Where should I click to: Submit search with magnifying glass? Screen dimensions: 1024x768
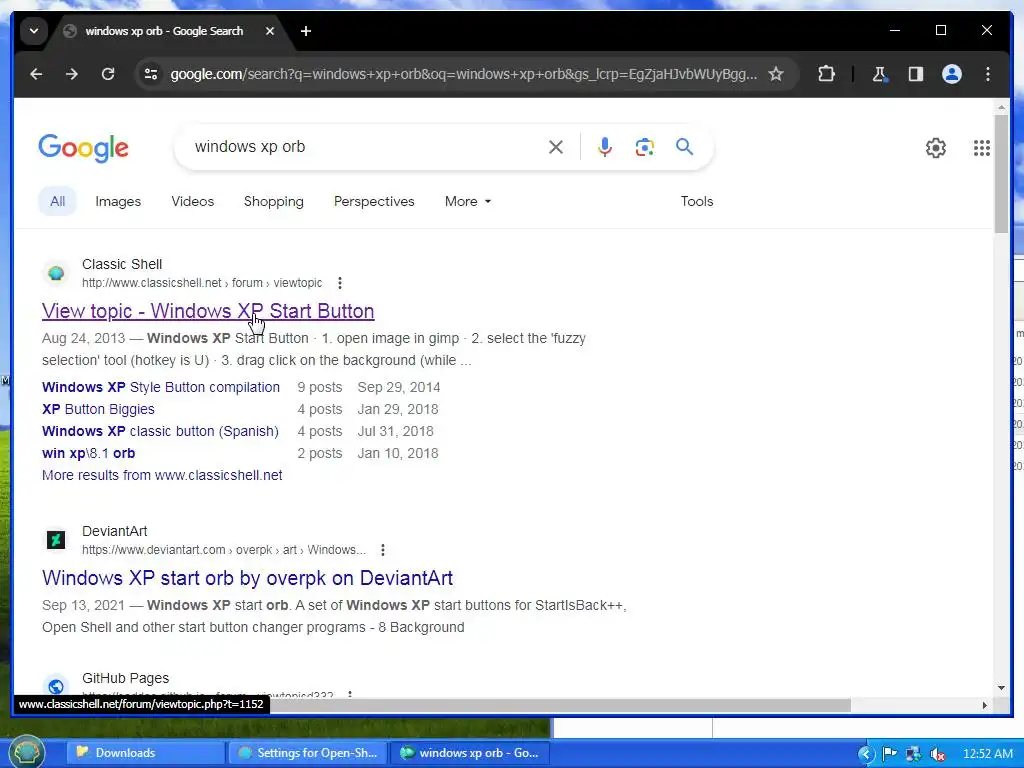684,147
